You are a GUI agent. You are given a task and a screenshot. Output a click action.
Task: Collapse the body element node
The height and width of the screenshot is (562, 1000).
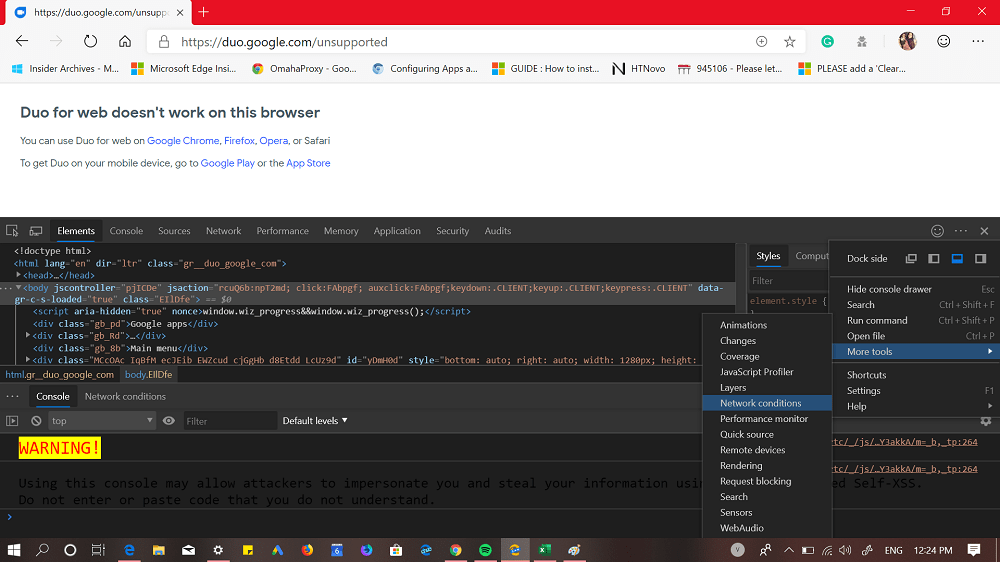(x=18, y=288)
